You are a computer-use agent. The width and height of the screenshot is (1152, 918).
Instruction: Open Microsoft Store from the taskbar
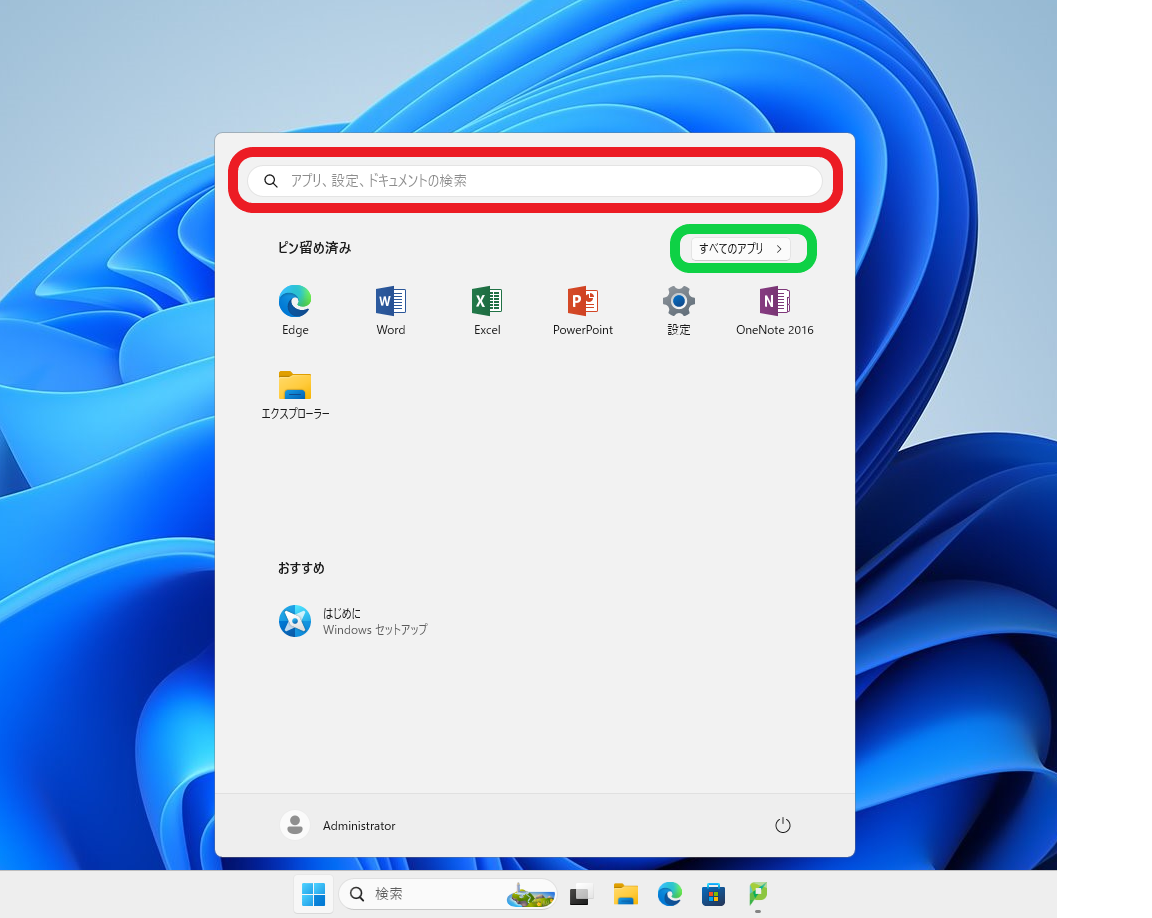click(713, 894)
